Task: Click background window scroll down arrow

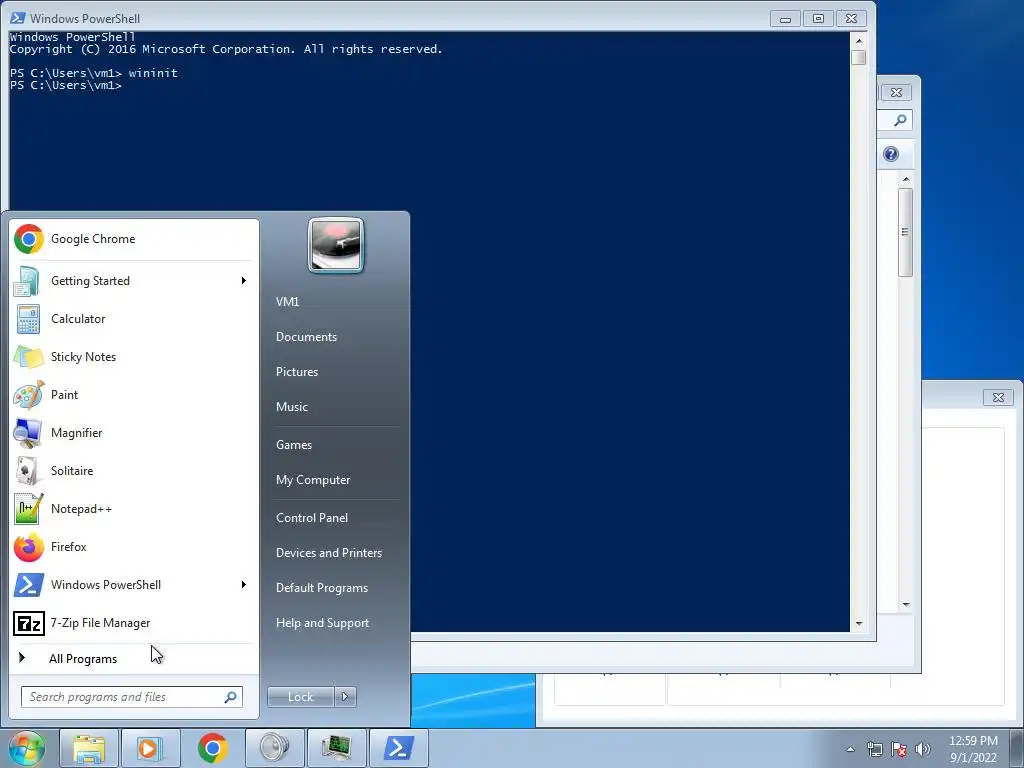Action: click(x=906, y=604)
